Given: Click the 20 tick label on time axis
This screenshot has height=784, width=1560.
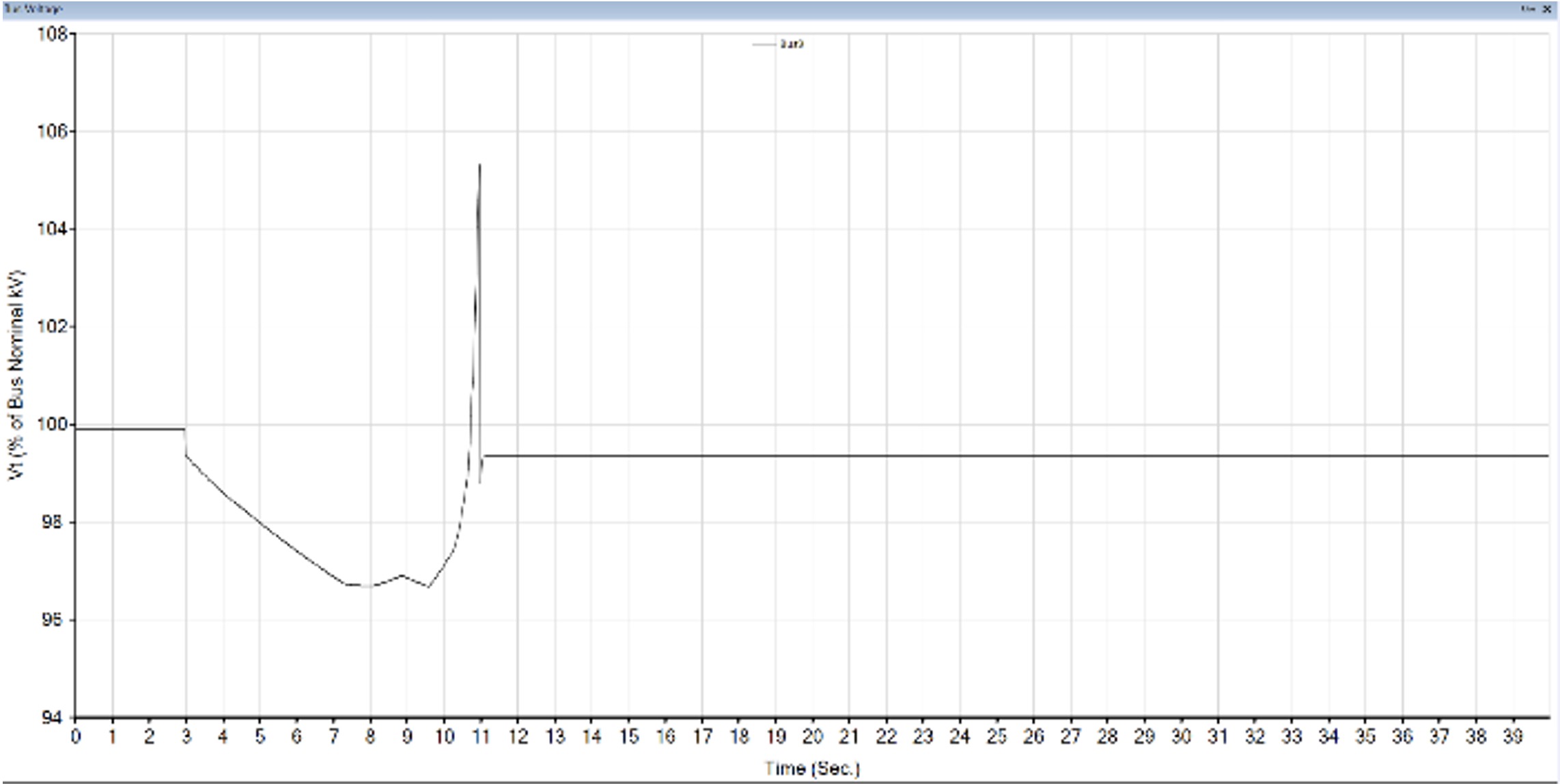Looking at the screenshot, I should (x=812, y=737).
